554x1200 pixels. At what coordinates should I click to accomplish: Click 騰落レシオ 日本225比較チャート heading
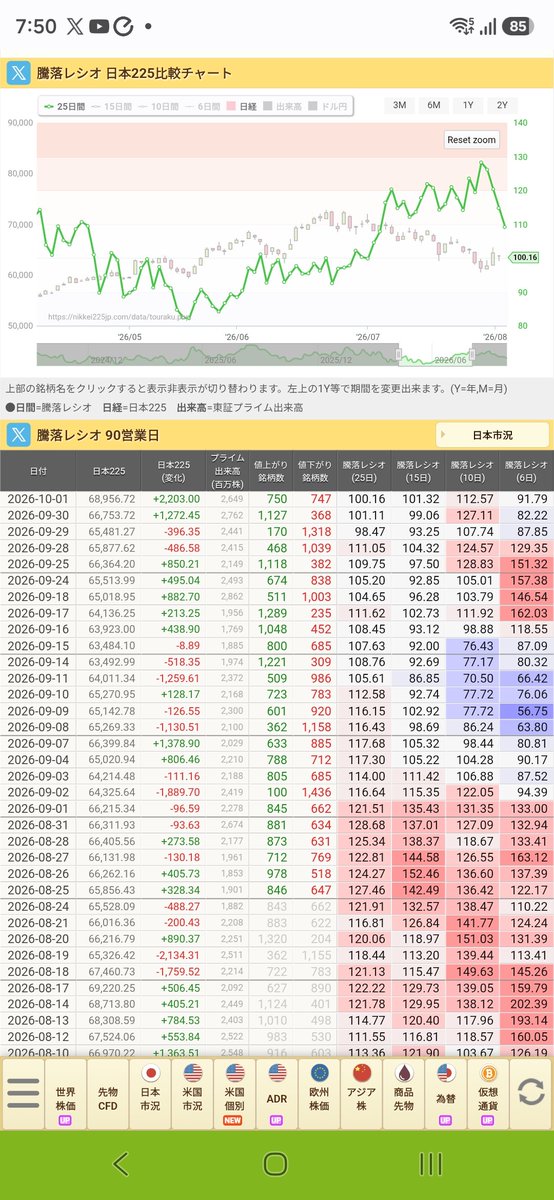pyautogui.click(x=134, y=73)
